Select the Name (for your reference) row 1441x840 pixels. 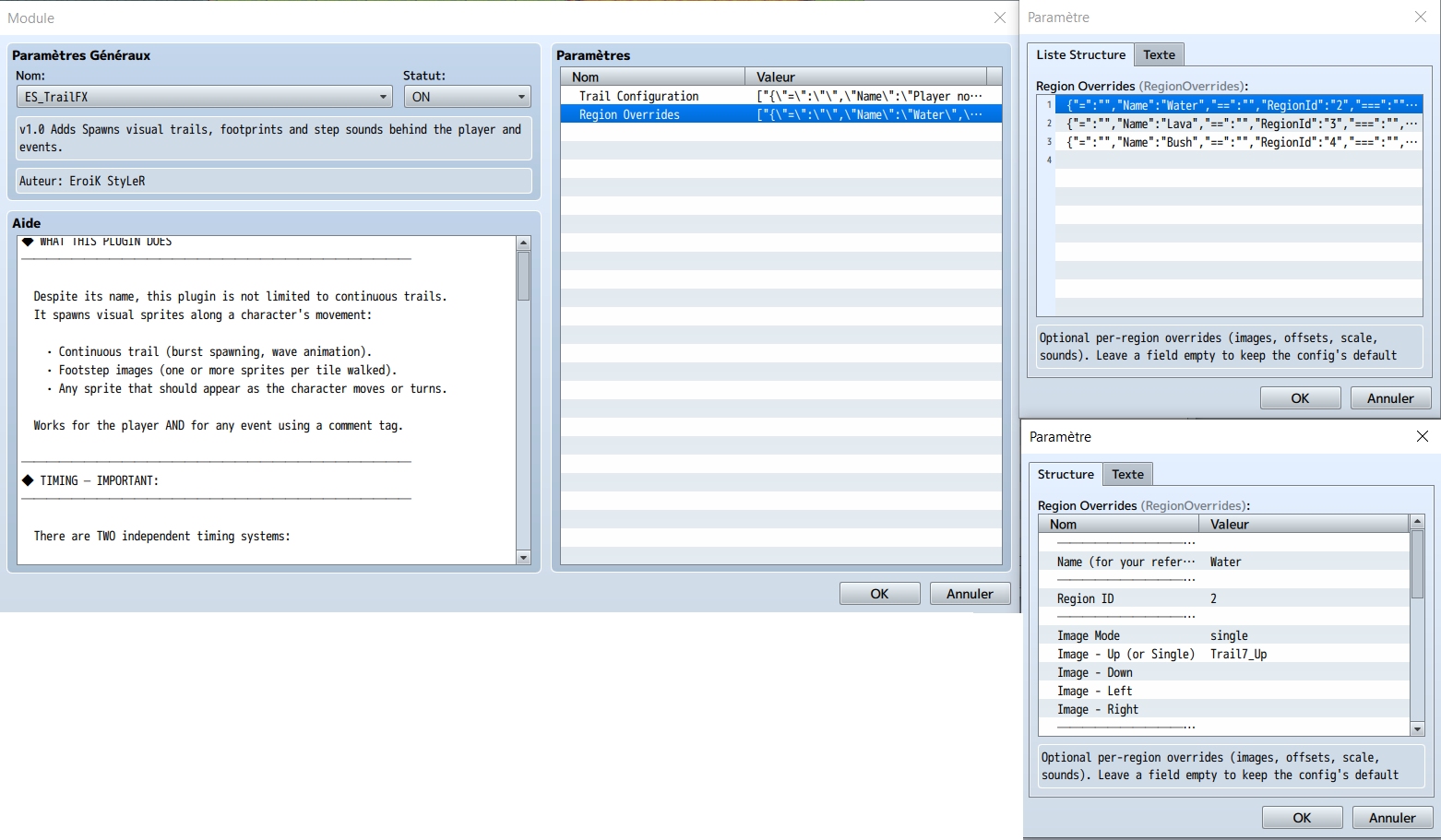(1224, 562)
